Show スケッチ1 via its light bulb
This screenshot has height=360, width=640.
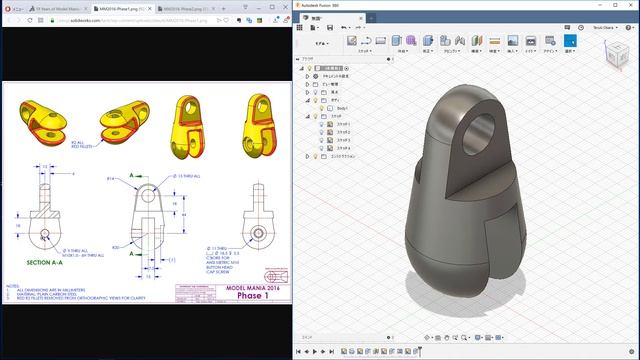(322, 124)
